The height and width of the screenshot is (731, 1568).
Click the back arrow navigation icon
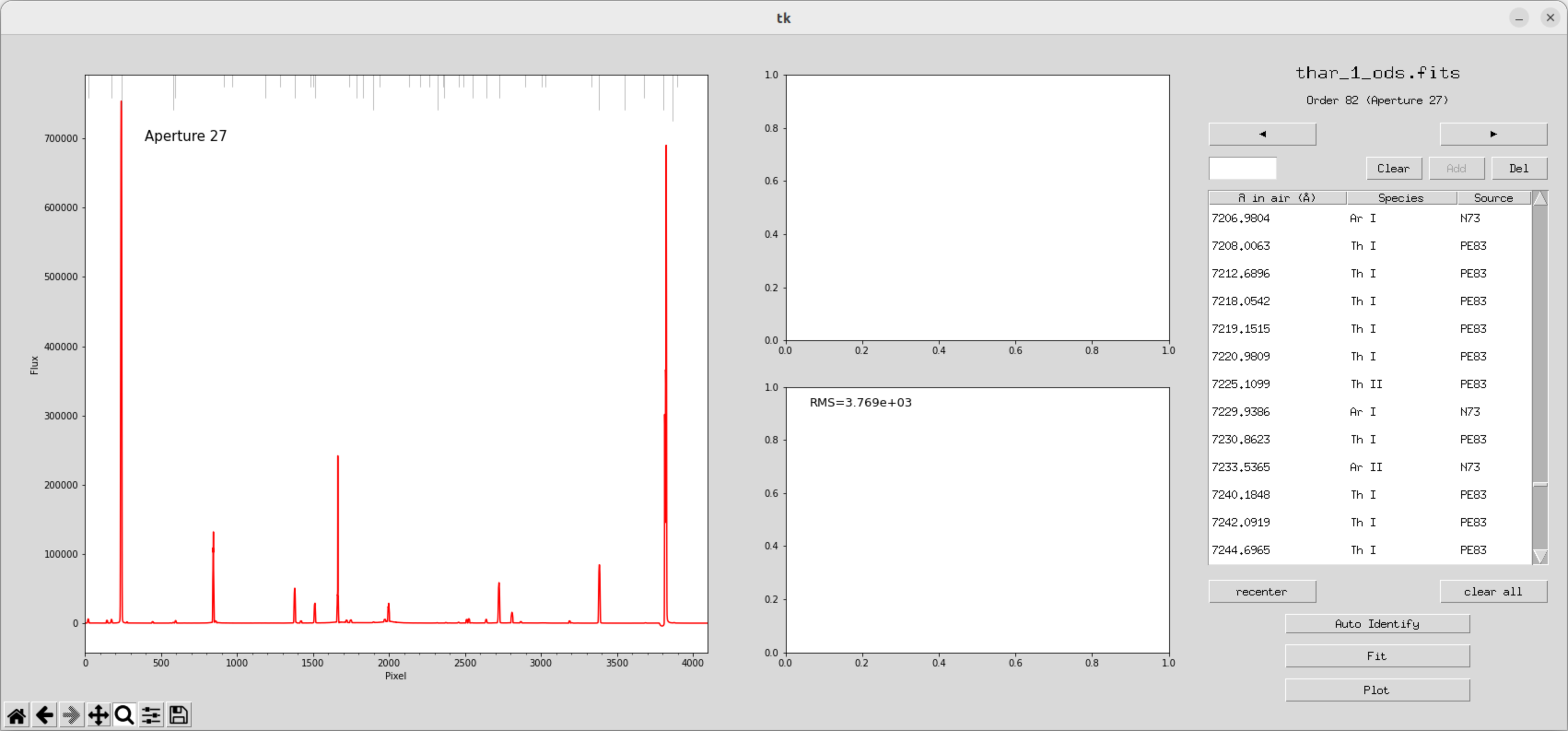tap(44, 715)
